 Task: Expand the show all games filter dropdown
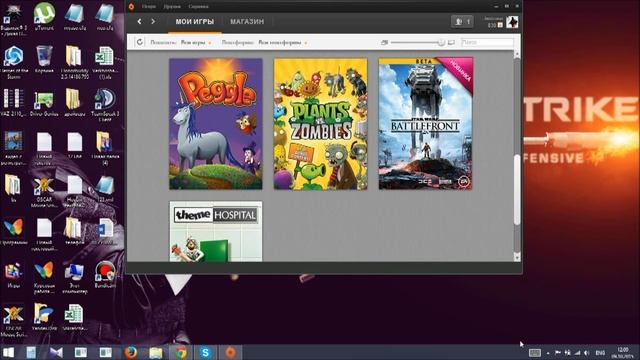(196, 42)
